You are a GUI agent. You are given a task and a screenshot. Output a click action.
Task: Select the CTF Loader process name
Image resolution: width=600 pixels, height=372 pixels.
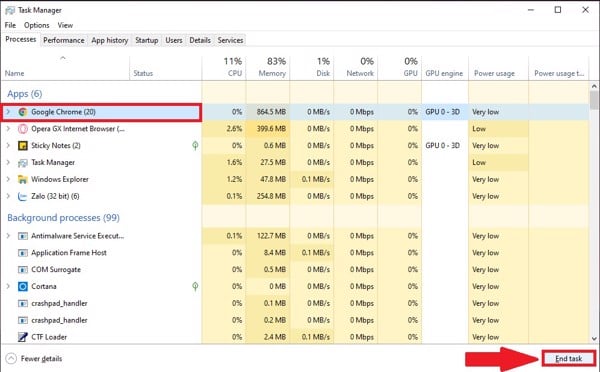coord(49,337)
